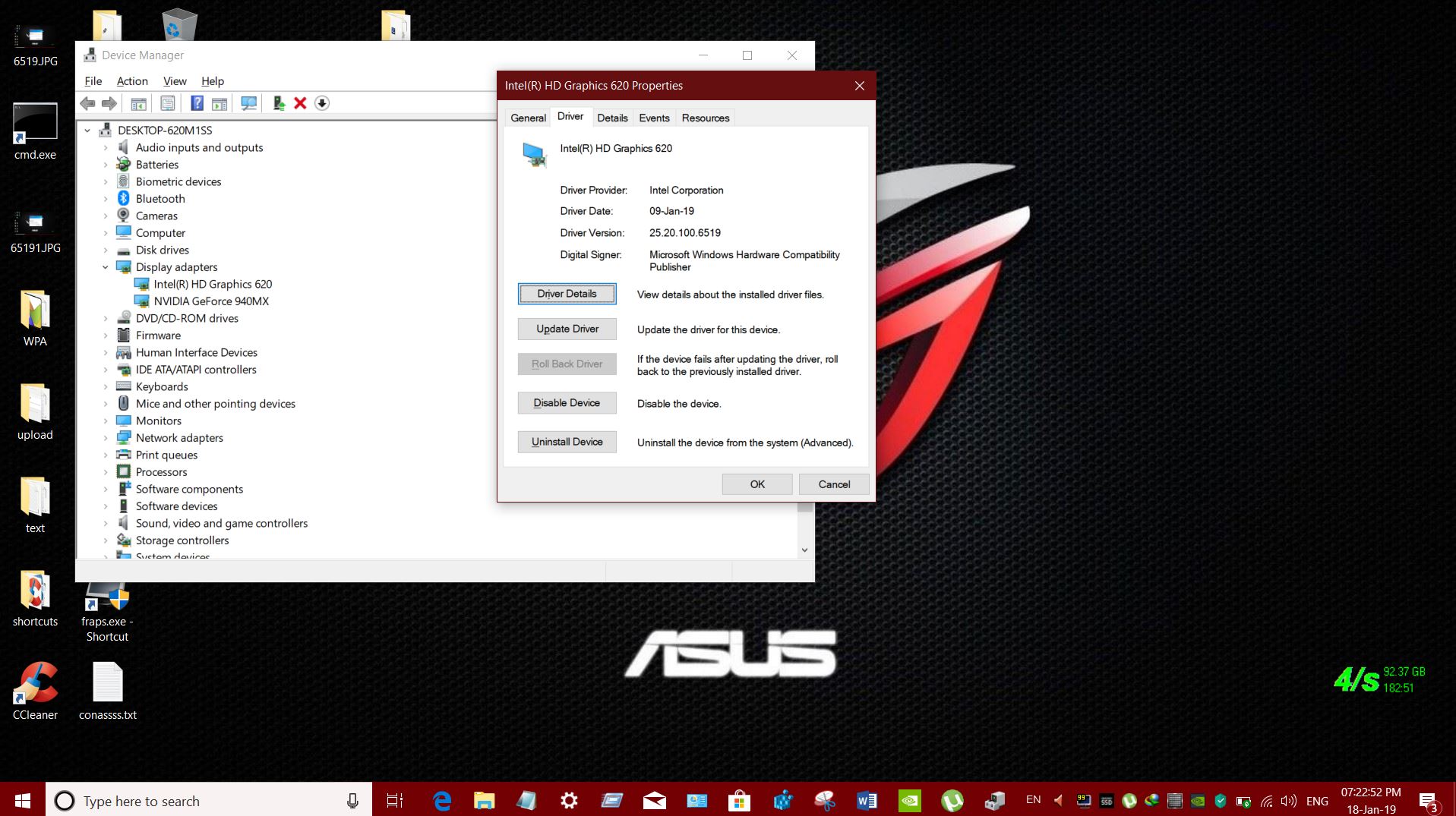The image size is (1456, 816).
Task: Click the Uninstall Device button
Action: coord(567,442)
